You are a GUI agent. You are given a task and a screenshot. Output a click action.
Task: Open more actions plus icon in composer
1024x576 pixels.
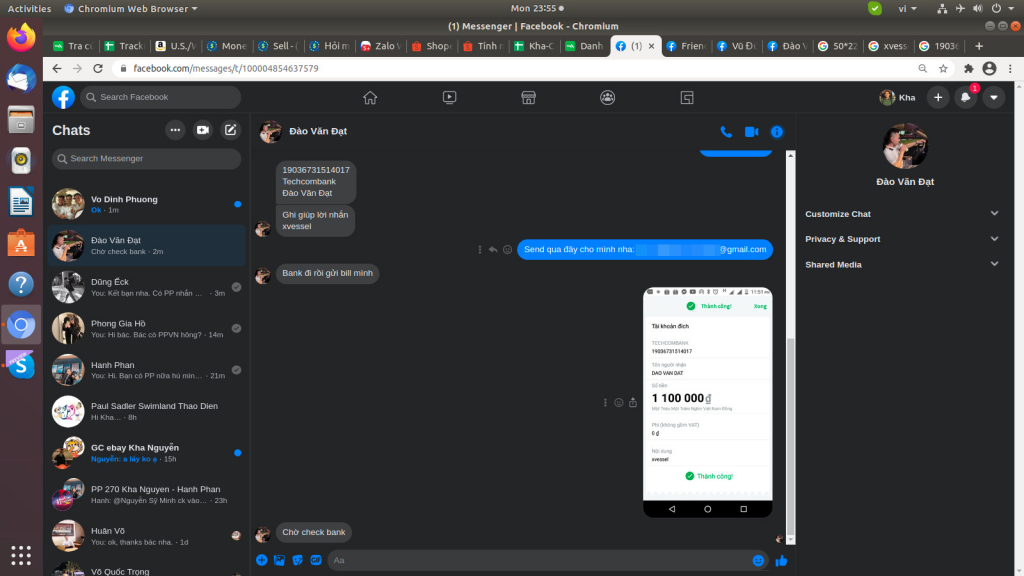(261, 560)
